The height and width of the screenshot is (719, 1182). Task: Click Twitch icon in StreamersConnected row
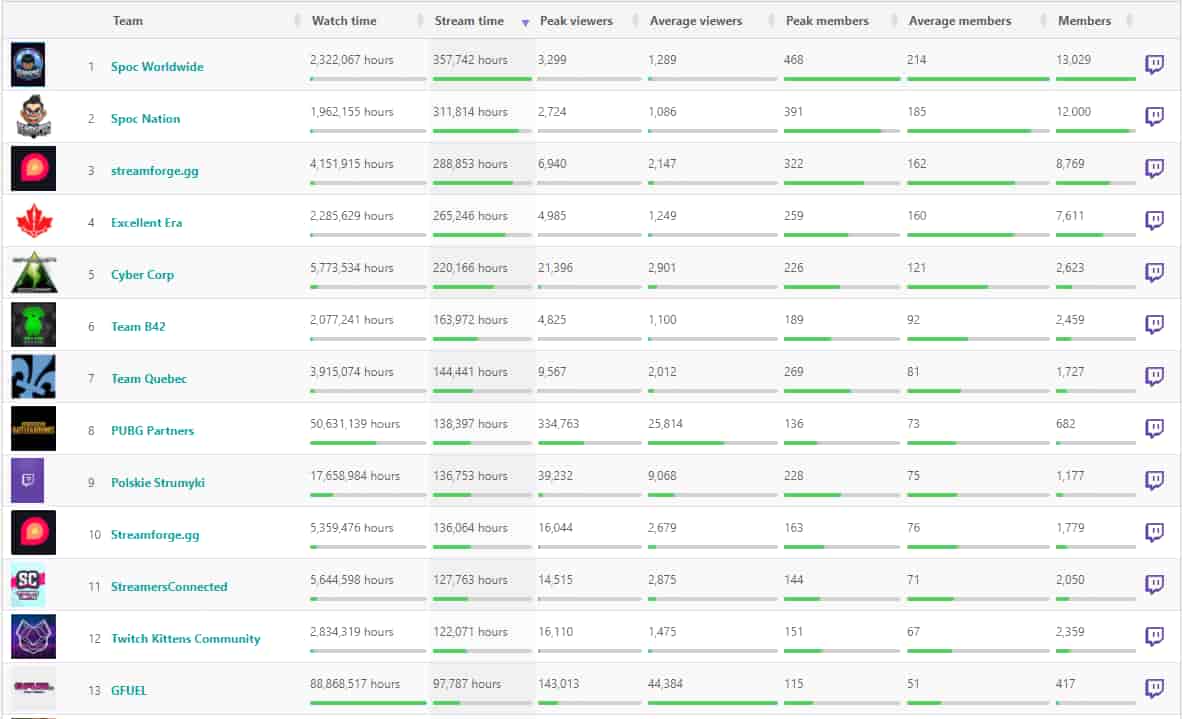[x=1154, y=585]
